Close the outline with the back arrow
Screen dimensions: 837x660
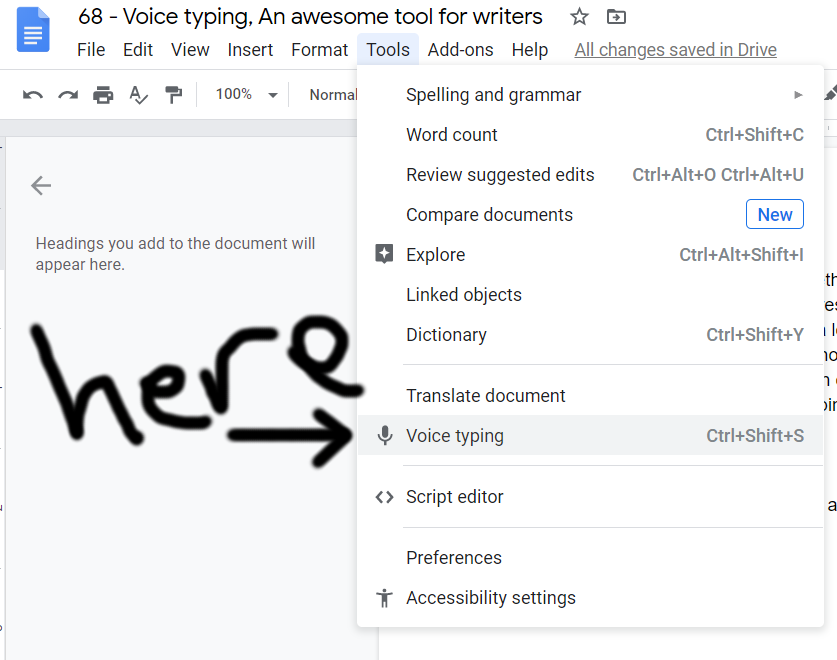click(41, 186)
